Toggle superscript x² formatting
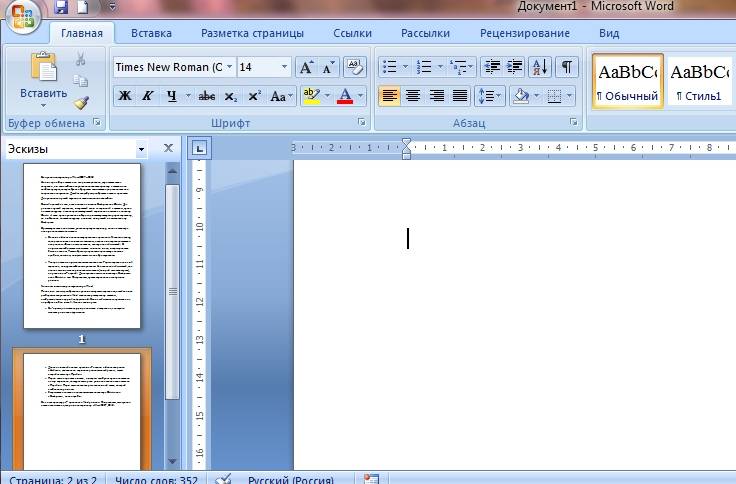Image resolution: width=736 pixels, height=484 pixels. [x=254, y=96]
